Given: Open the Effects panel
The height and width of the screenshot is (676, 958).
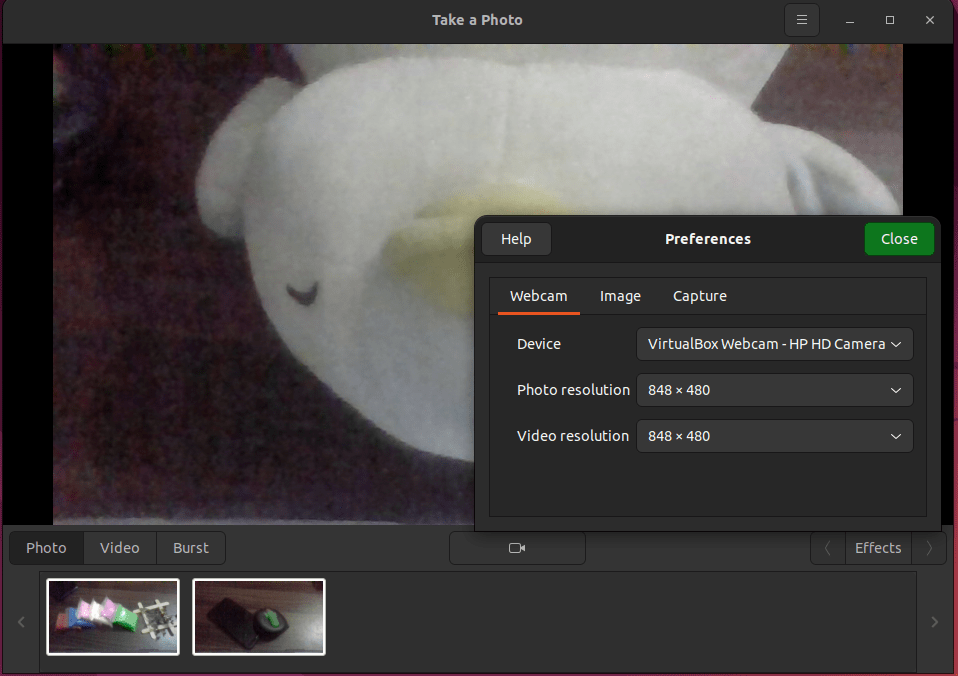Looking at the screenshot, I should (x=877, y=548).
